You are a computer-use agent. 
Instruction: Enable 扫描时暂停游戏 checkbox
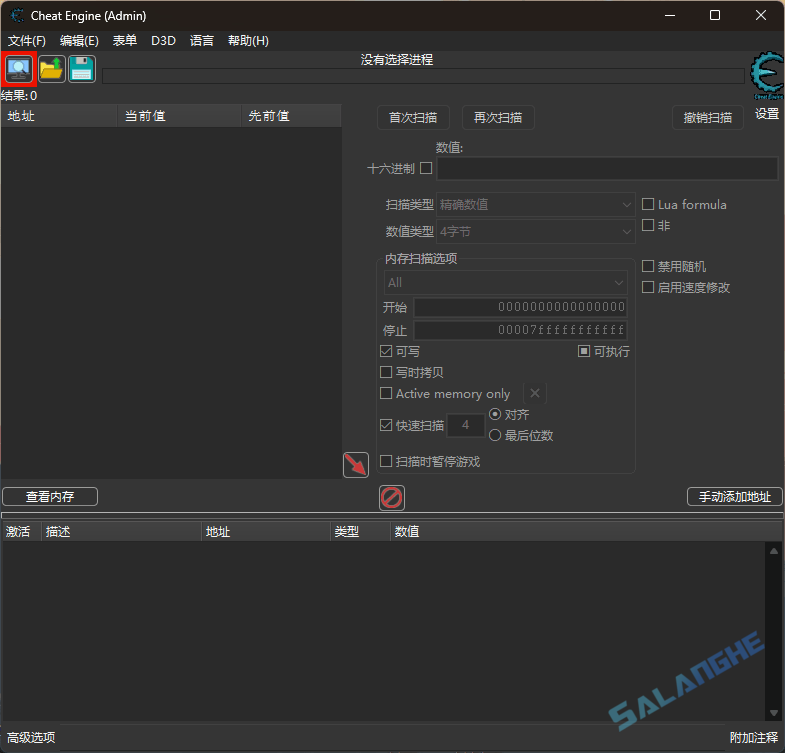pyautogui.click(x=386, y=462)
